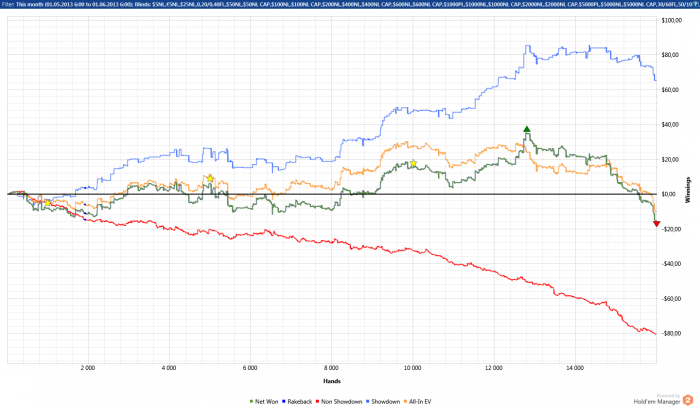Click the -$60,00 y-axis label
700x408 pixels.
671,299
